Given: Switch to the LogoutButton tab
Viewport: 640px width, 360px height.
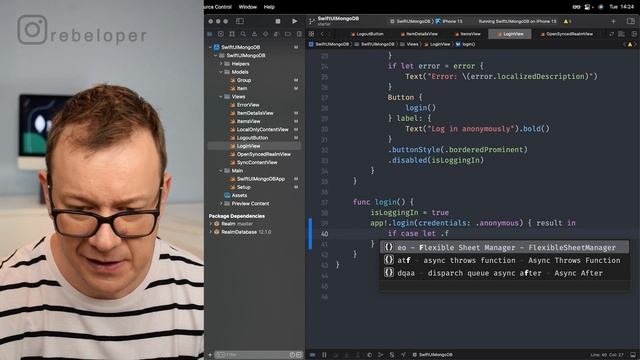Looking at the screenshot, I should (x=368, y=34).
